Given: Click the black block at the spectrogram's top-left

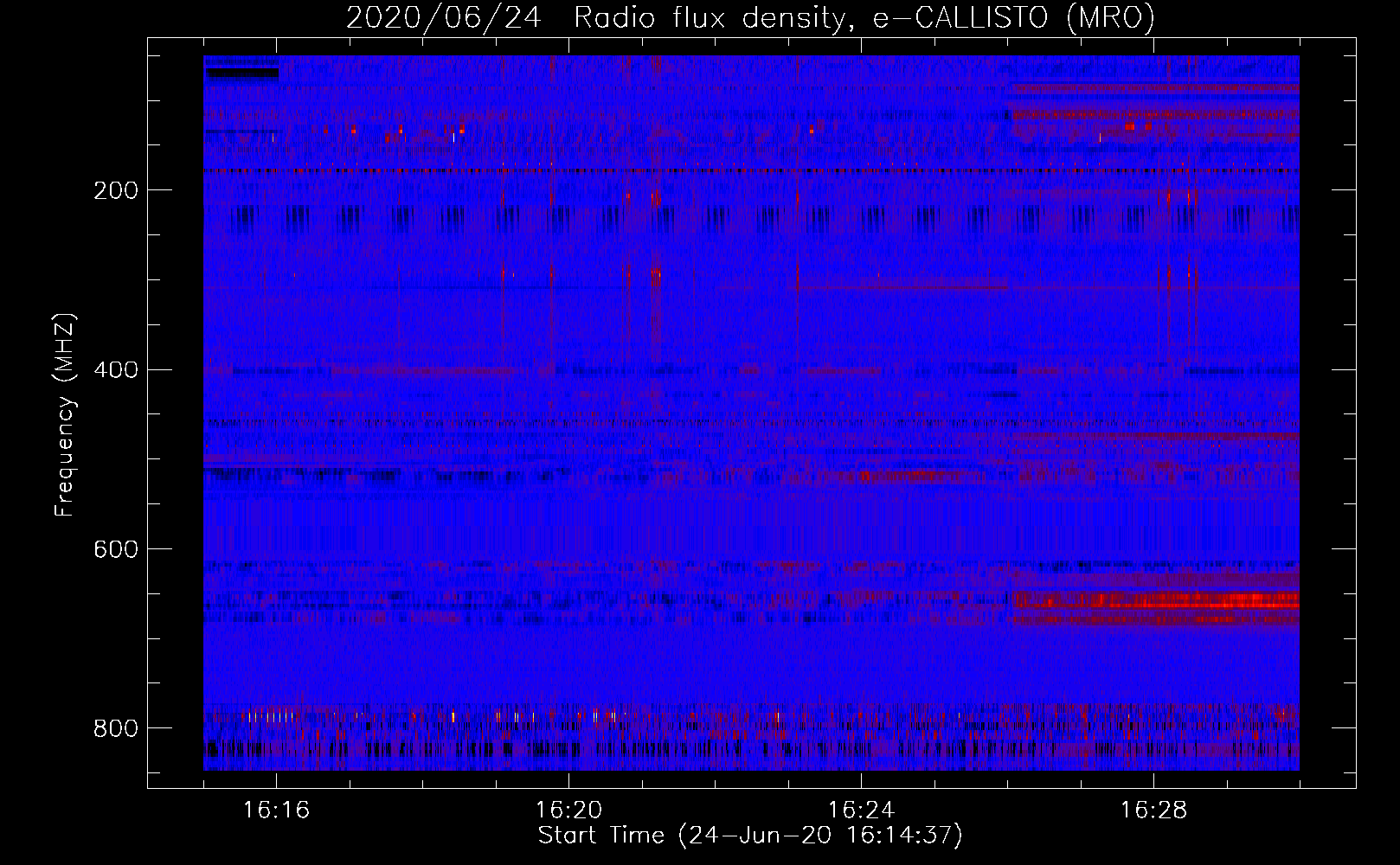Looking at the screenshot, I should click(x=241, y=73).
